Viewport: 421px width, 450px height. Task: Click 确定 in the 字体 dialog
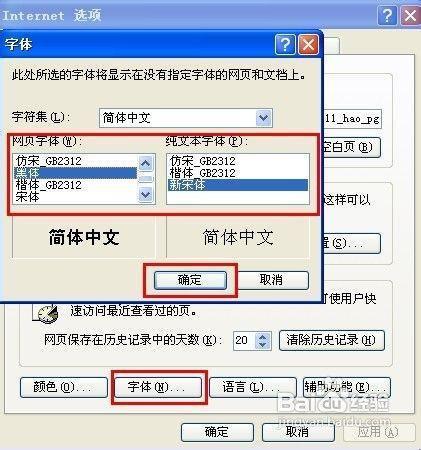190,280
